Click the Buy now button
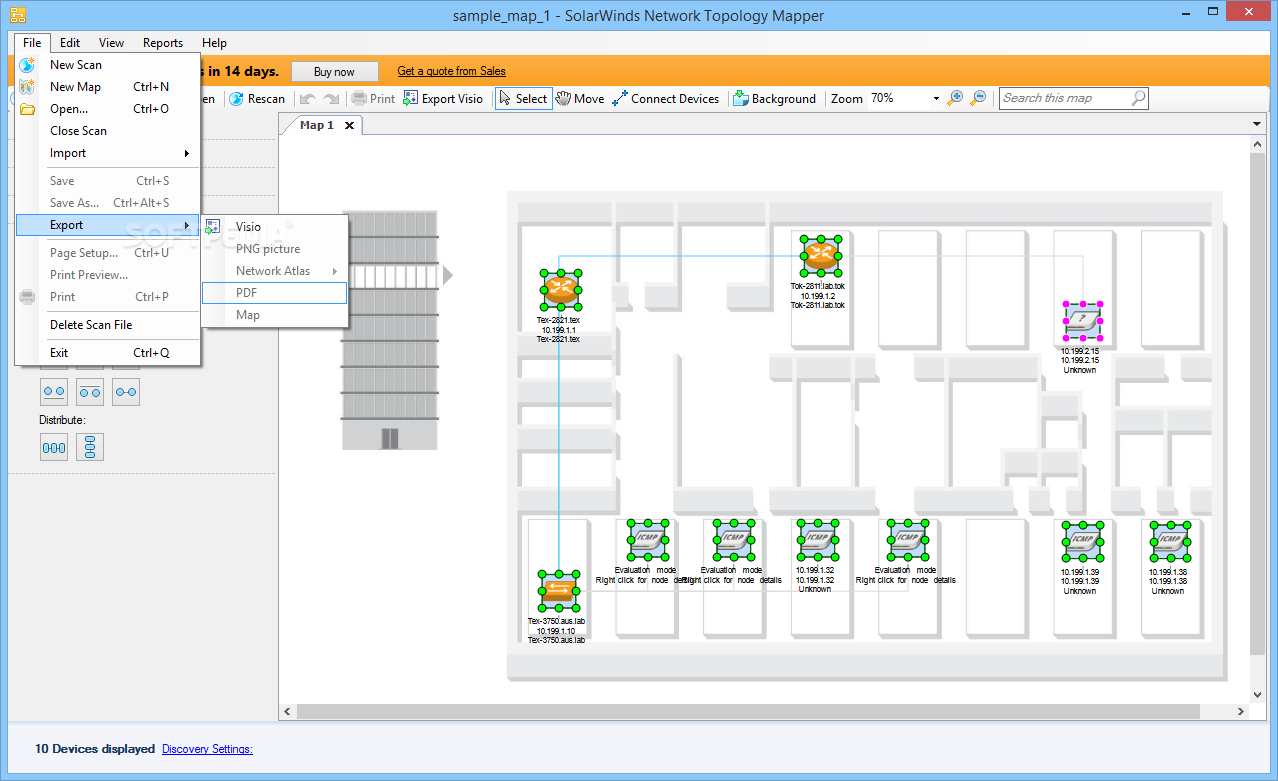Screen dimensions: 1278x781 (x=335, y=72)
